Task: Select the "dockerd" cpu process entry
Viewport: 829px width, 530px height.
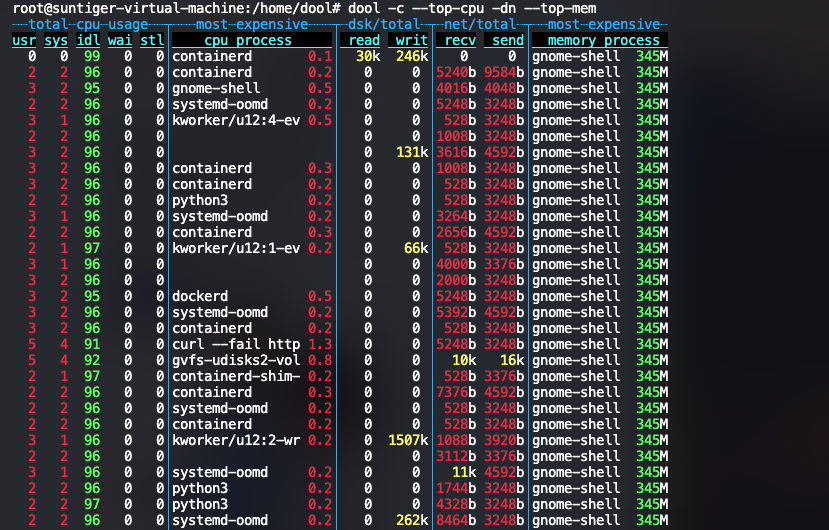Action: (200, 296)
